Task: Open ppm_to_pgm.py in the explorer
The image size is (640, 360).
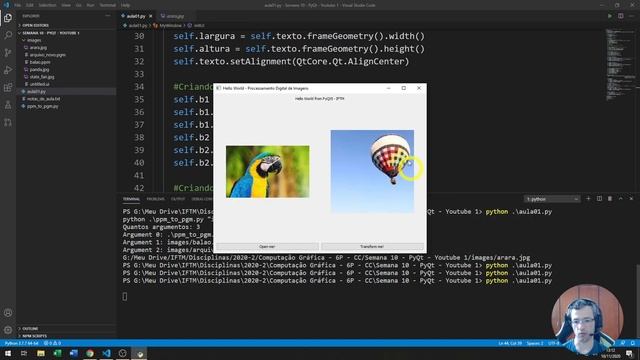Action: click(42, 106)
